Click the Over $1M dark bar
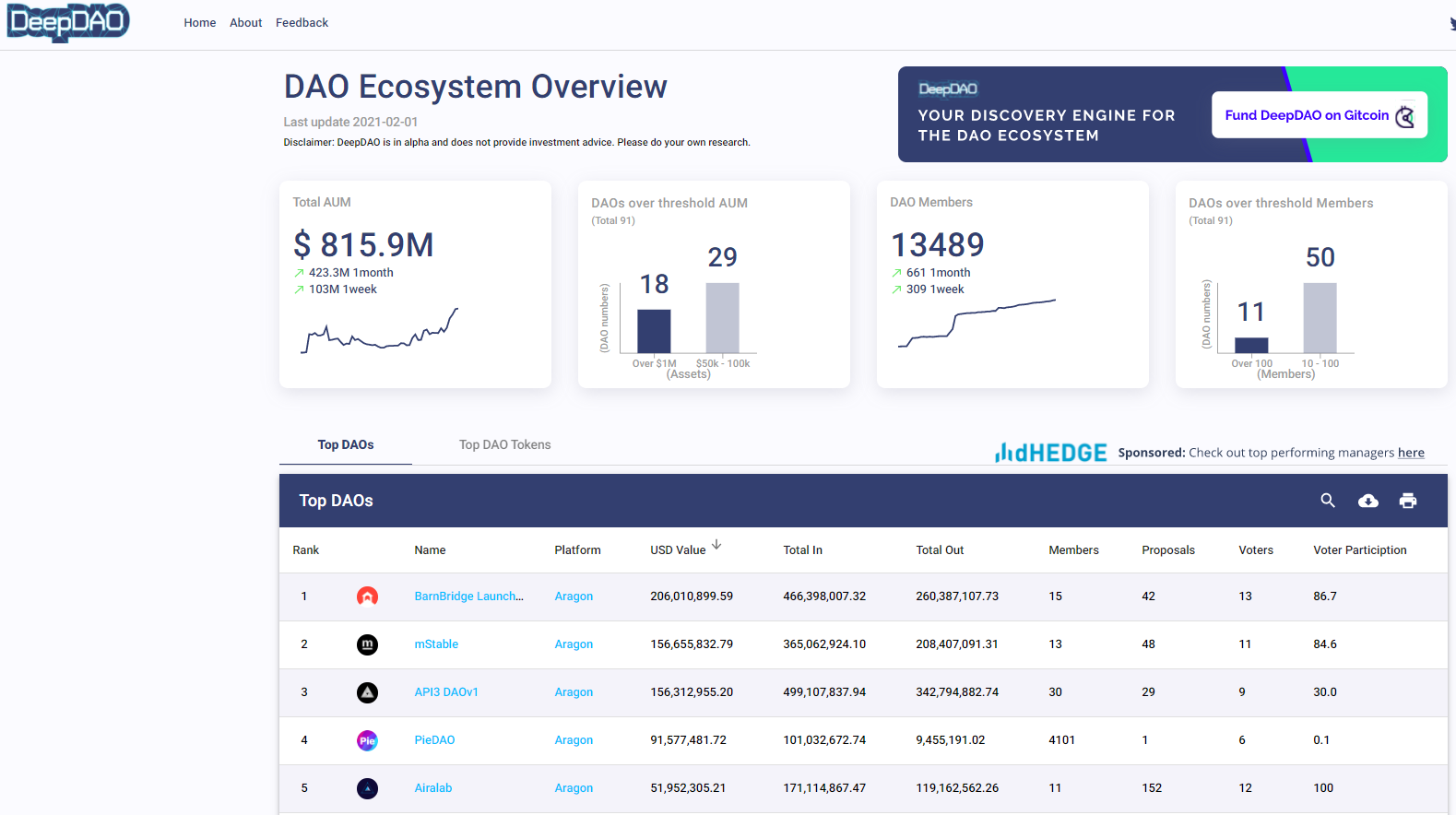 (x=654, y=331)
